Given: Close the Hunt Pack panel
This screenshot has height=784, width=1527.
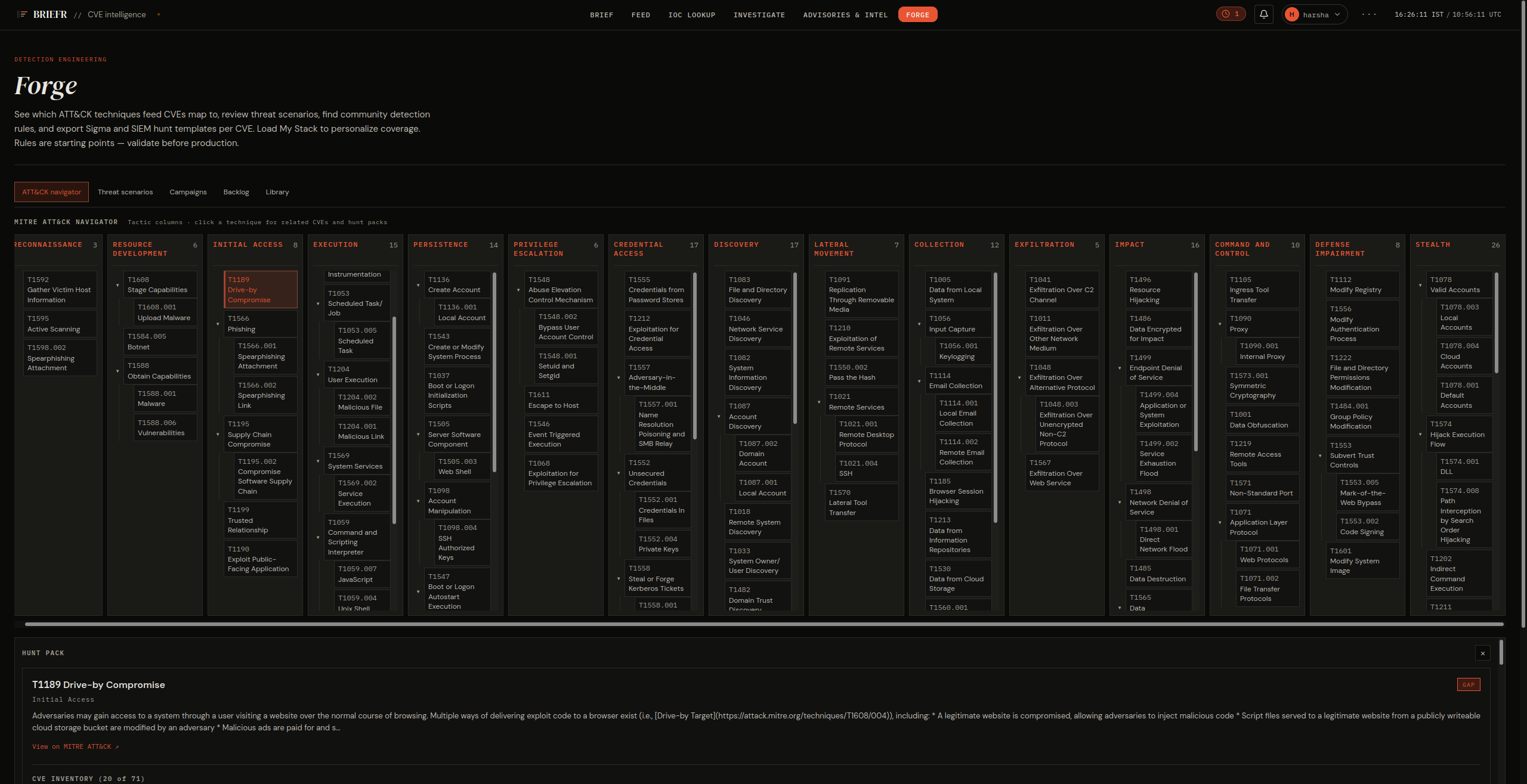Looking at the screenshot, I should point(1483,653).
